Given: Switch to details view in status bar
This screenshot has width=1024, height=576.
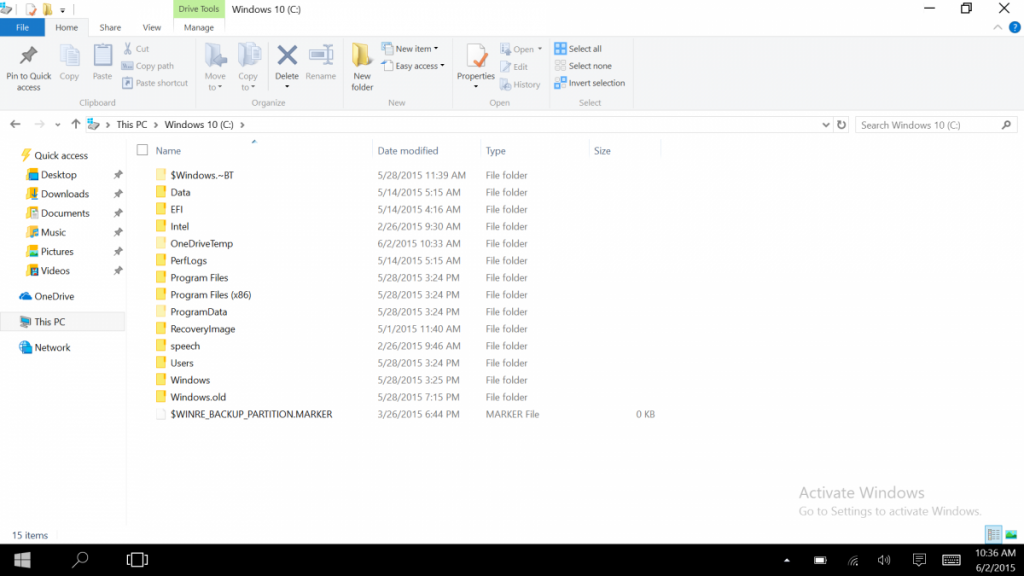Looking at the screenshot, I should click(993, 535).
